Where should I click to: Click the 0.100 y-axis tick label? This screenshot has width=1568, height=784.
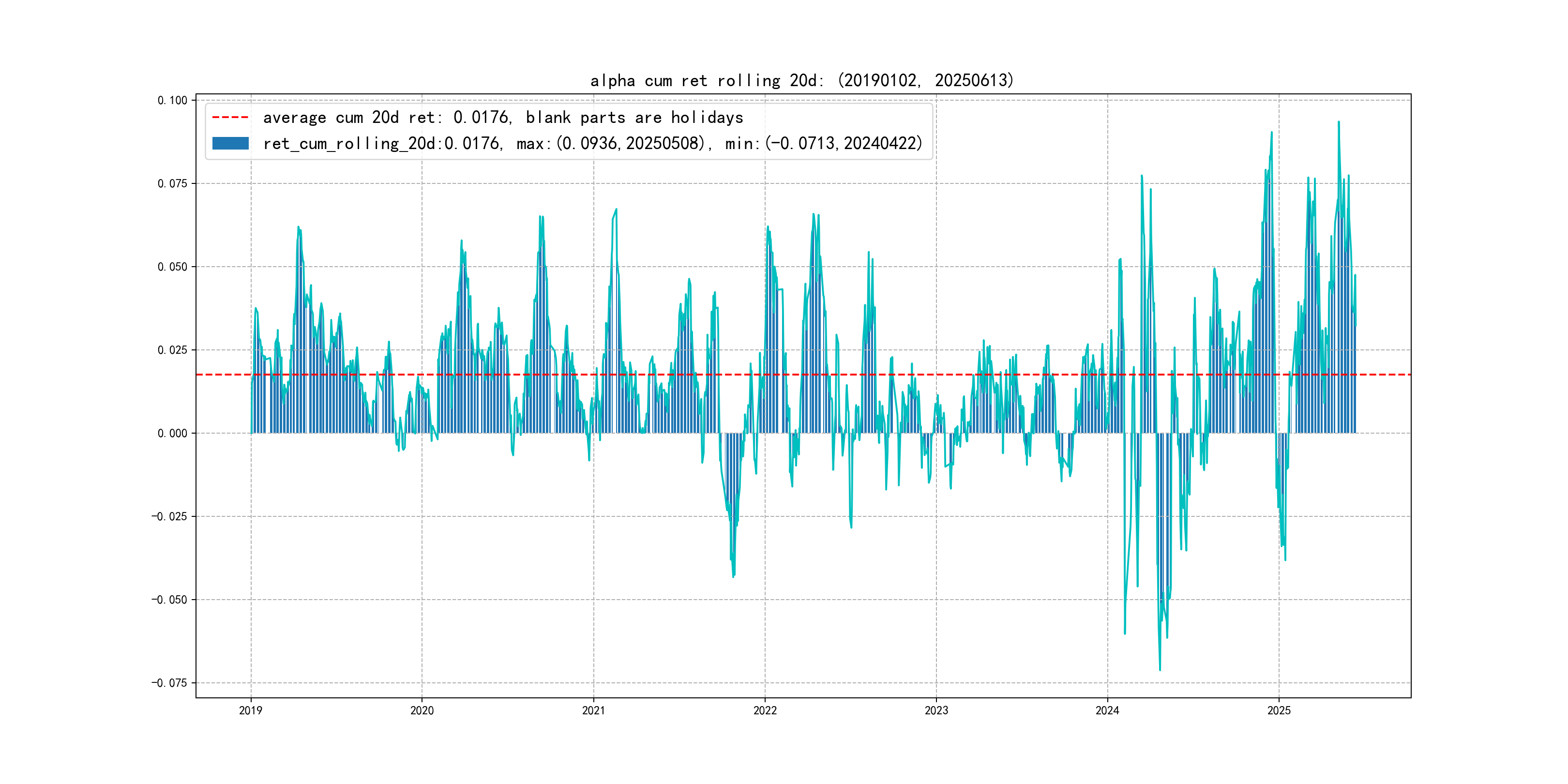pyautogui.click(x=172, y=101)
